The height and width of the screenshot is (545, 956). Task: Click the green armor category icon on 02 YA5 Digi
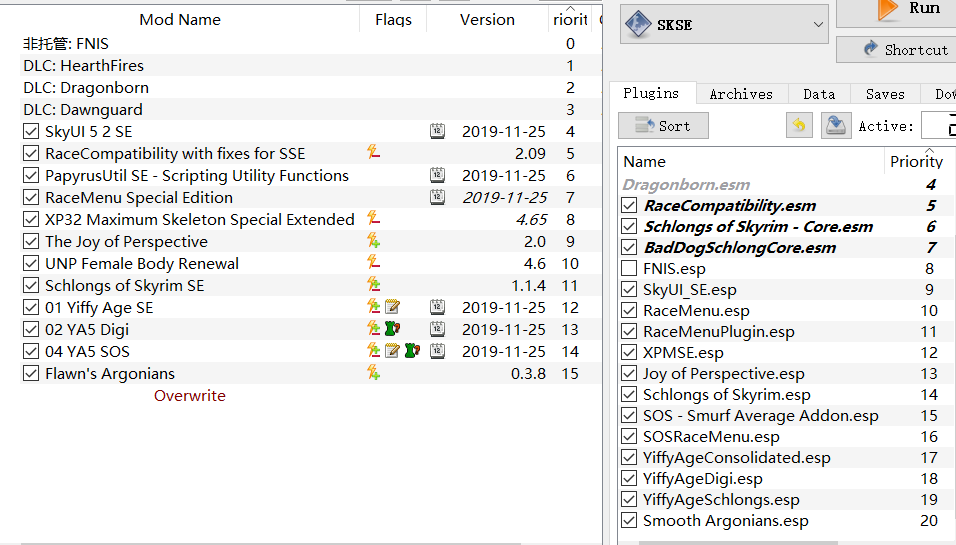click(x=393, y=329)
